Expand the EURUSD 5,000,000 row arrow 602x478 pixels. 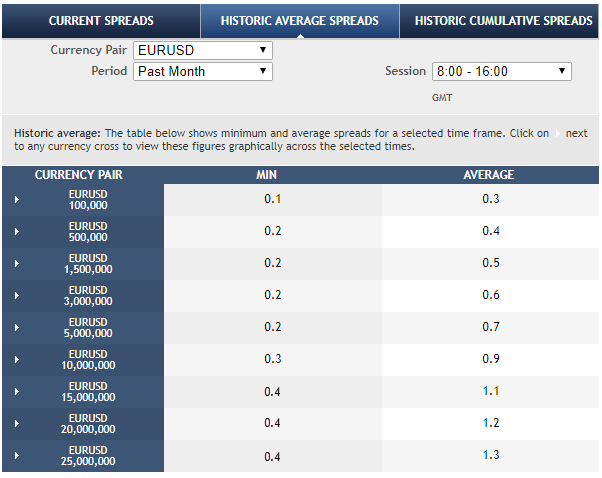click(17, 328)
